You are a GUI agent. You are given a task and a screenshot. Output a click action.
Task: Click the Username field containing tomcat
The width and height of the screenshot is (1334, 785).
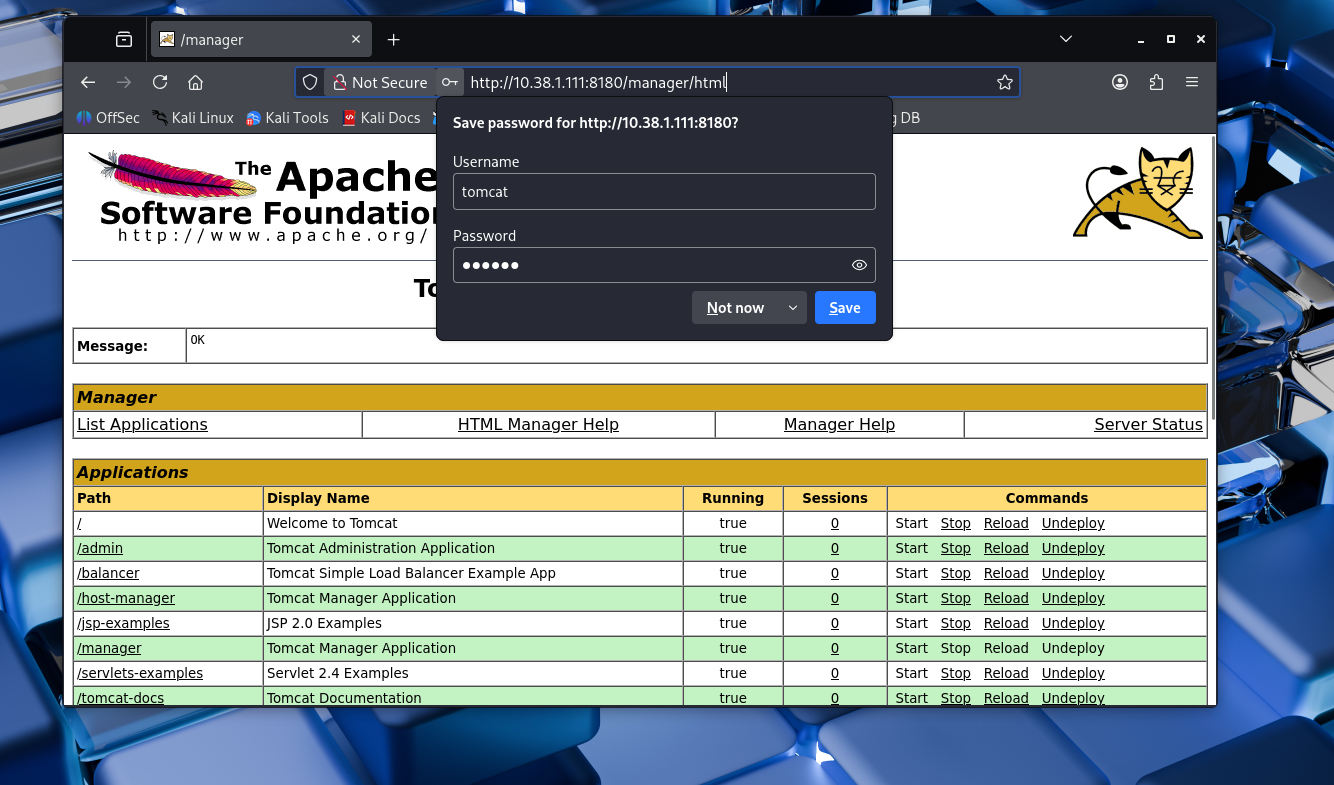coord(664,191)
